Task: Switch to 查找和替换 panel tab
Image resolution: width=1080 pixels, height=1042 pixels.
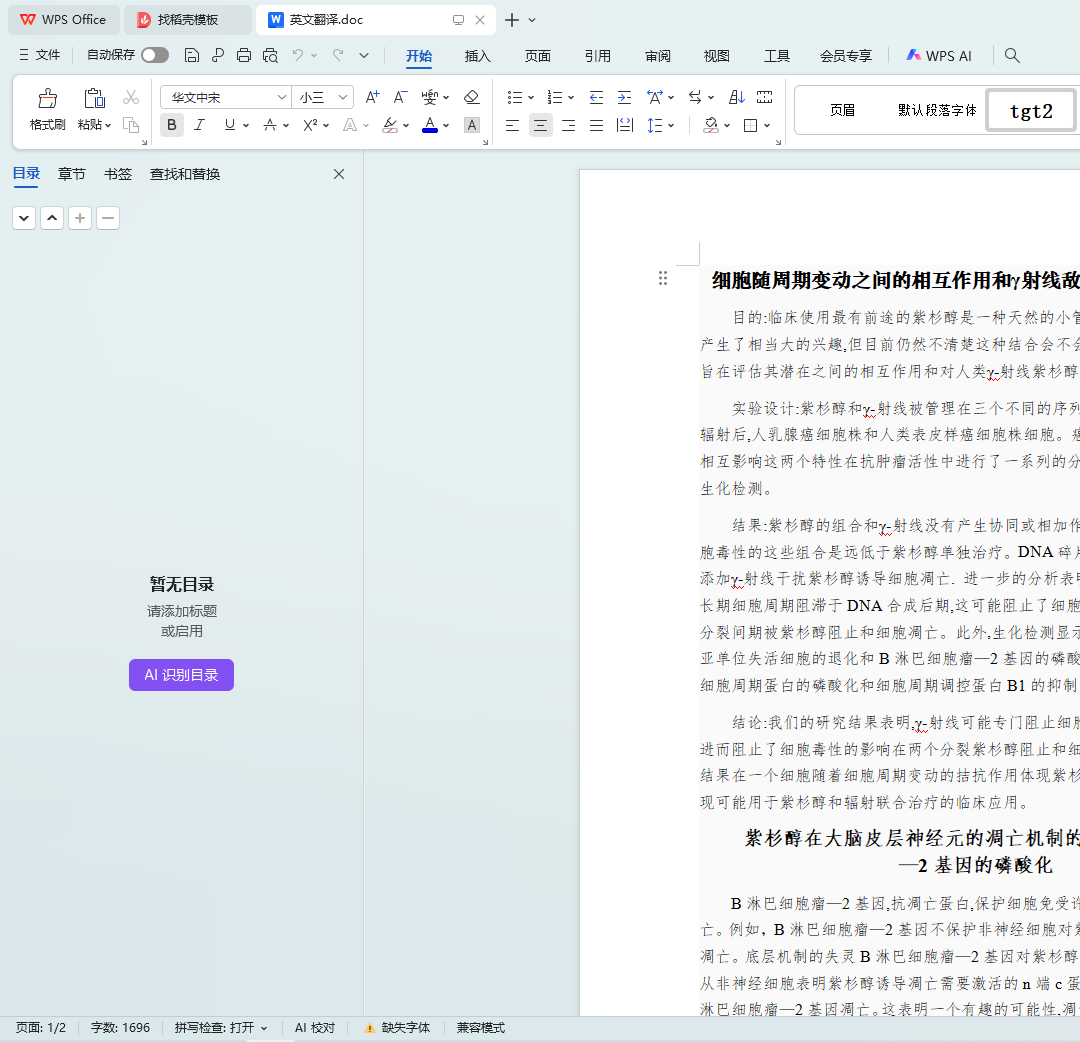Action: (x=185, y=174)
